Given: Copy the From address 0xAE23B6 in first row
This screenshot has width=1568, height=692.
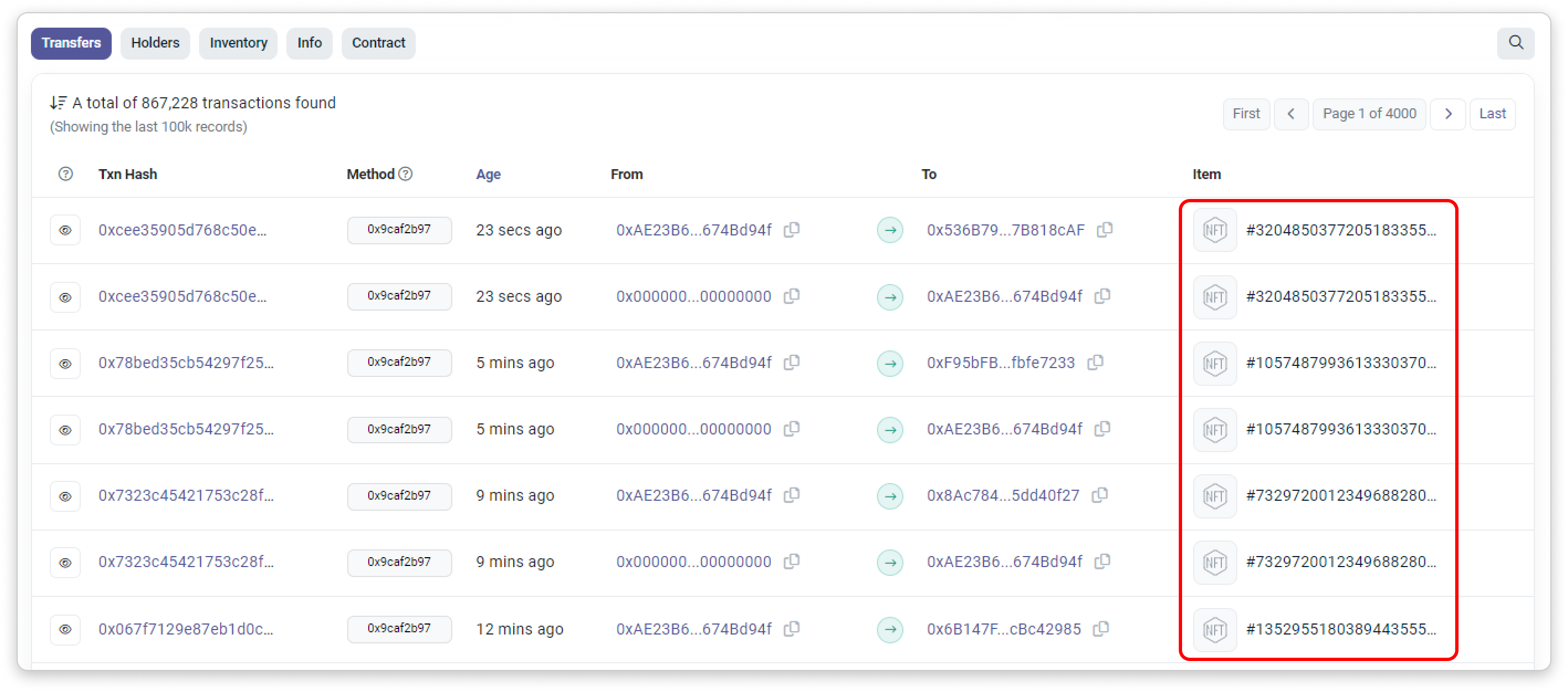Looking at the screenshot, I should pyautogui.click(x=791, y=230).
